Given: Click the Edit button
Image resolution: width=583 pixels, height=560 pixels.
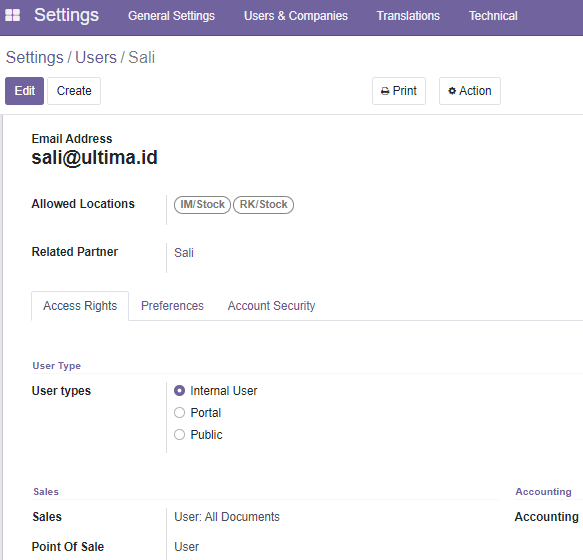Looking at the screenshot, I should (x=25, y=91).
